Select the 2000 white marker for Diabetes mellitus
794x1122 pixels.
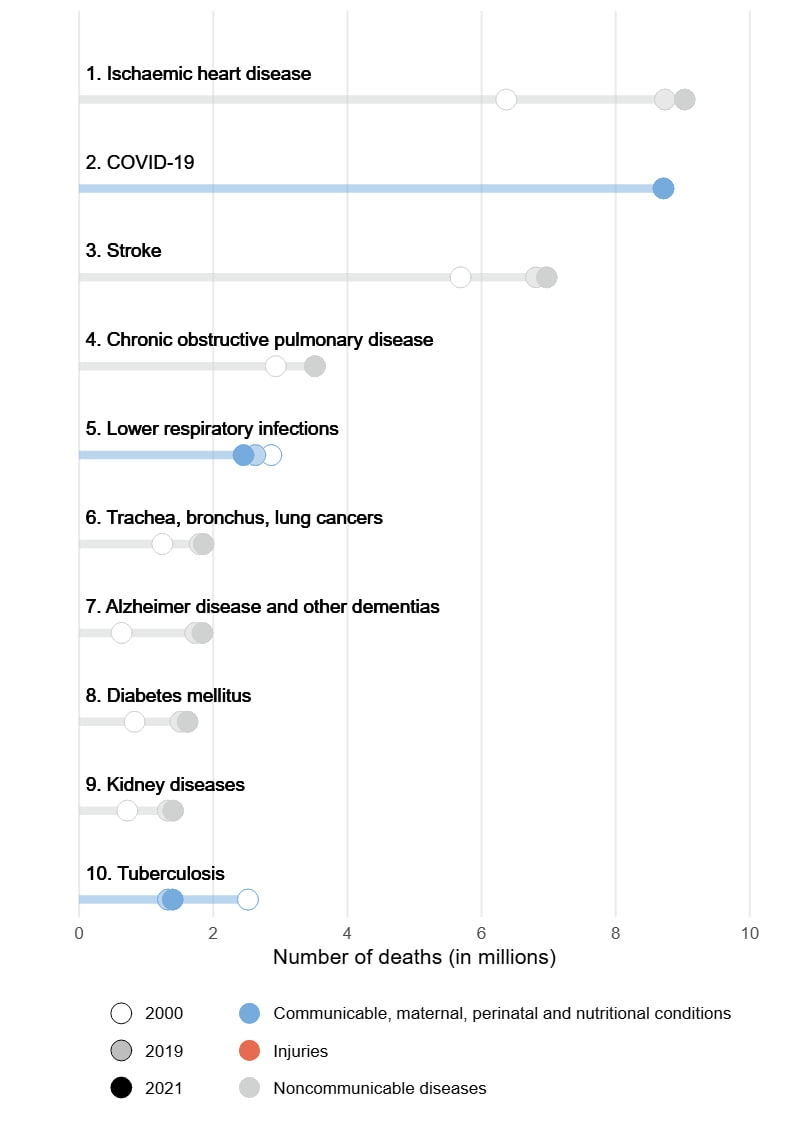coord(134,721)
